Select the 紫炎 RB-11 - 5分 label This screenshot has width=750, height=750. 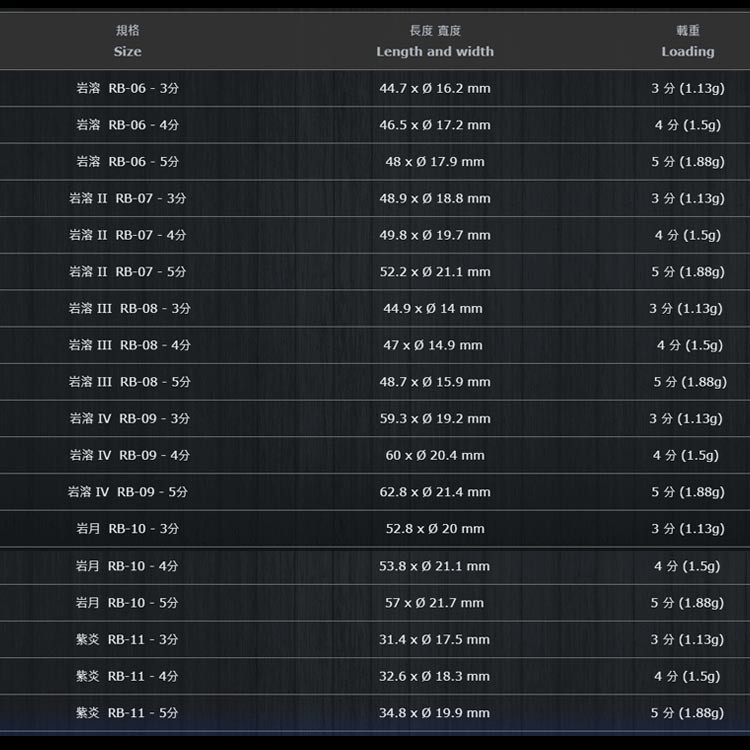(128, 713)
